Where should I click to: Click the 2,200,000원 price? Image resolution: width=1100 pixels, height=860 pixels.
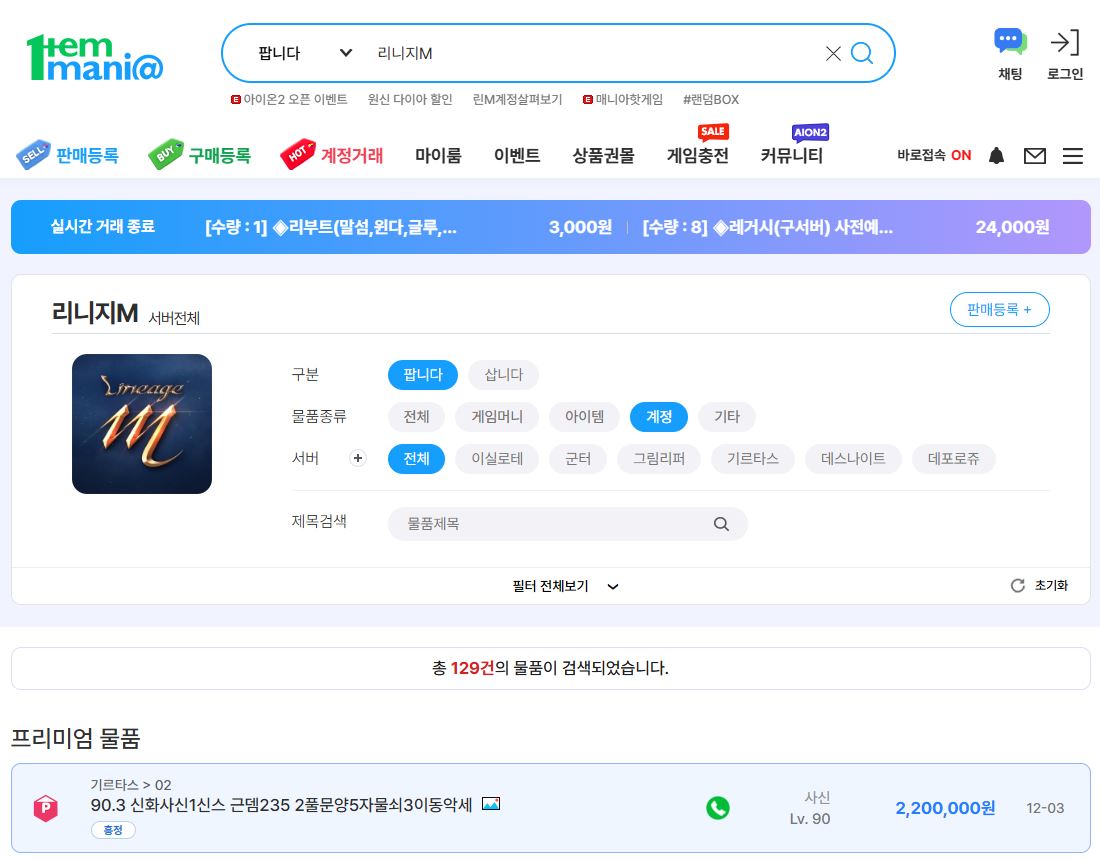coord(945,808)
